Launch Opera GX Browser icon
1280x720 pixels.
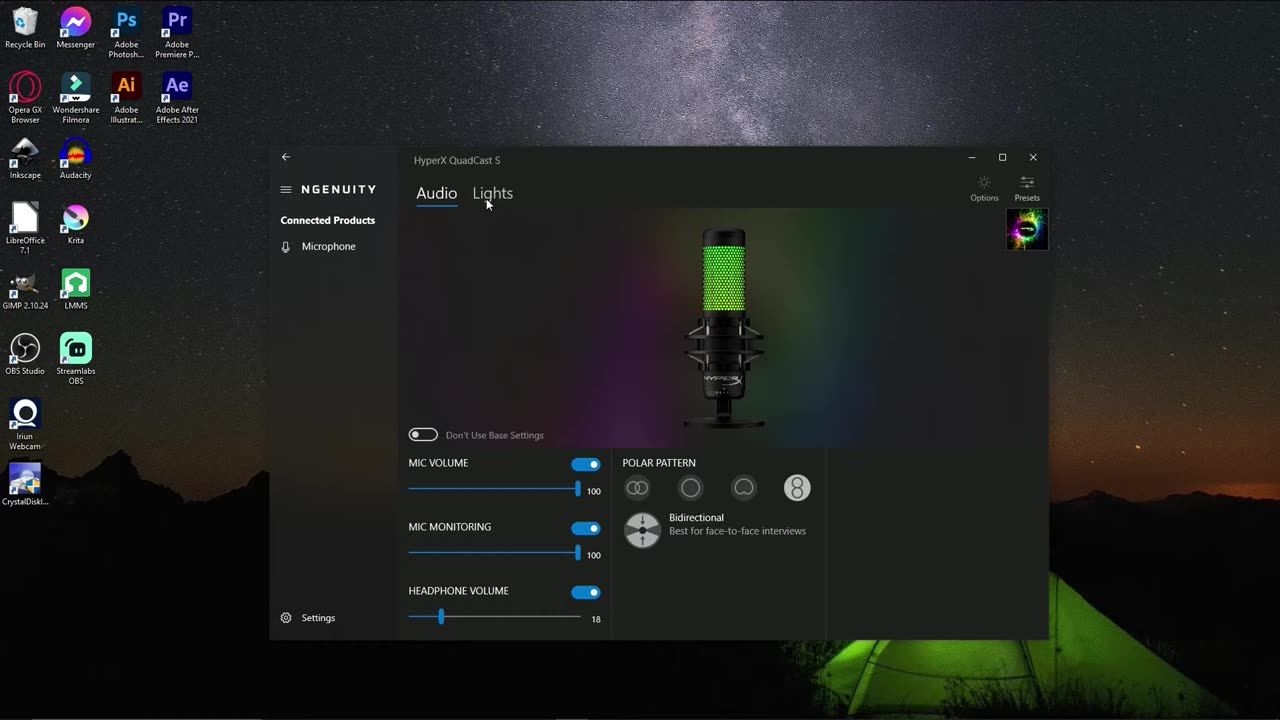pyautogui.click(x=25, y=99)
